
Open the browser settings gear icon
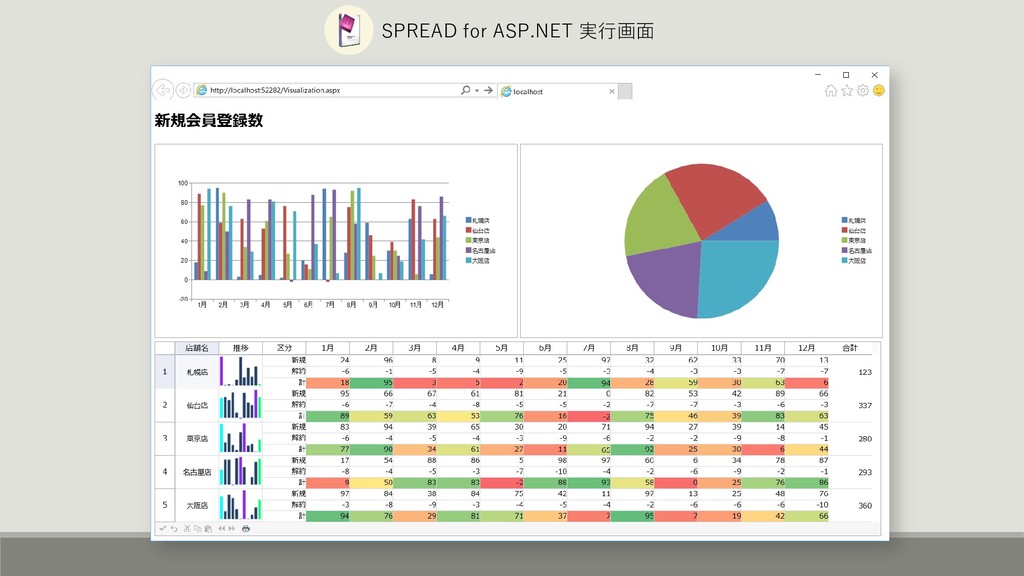click(863, 91)
